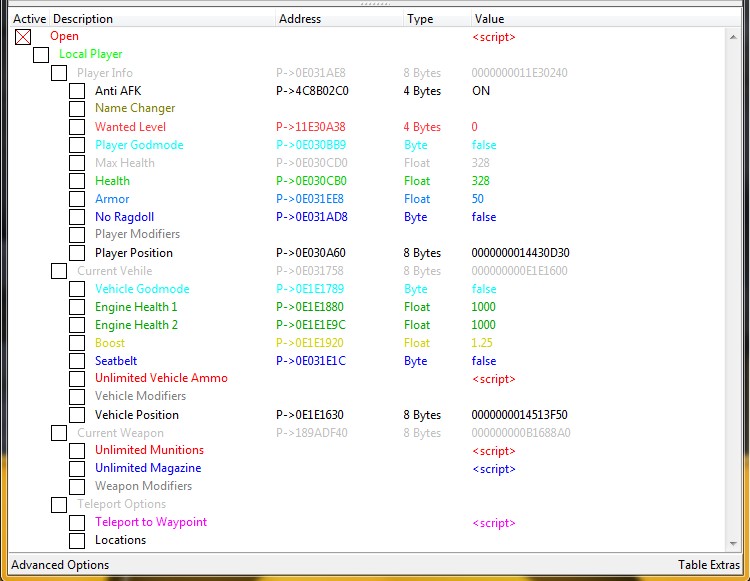Expand the Local Player group
This screenshot has height=581, width=750.
pyautogui.click(x=41, y=55)
